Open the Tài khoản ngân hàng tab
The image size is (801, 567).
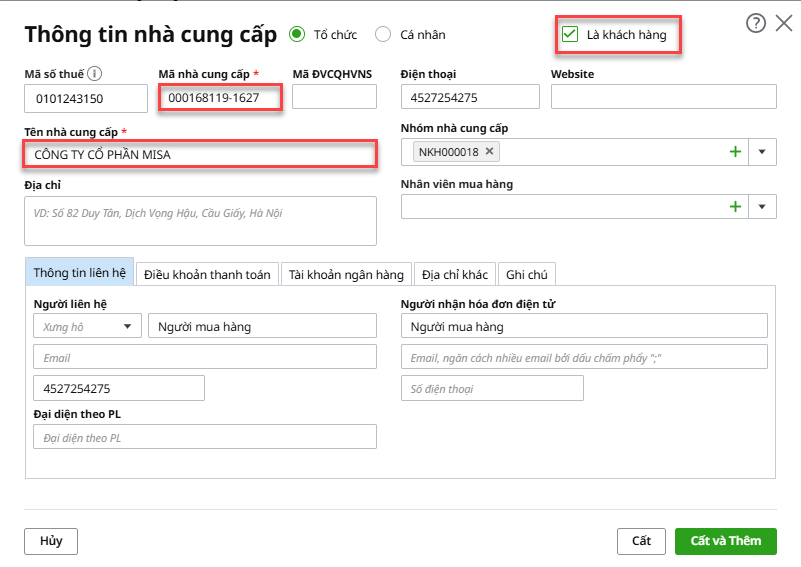pyautogui.click(x=345, y=274)
